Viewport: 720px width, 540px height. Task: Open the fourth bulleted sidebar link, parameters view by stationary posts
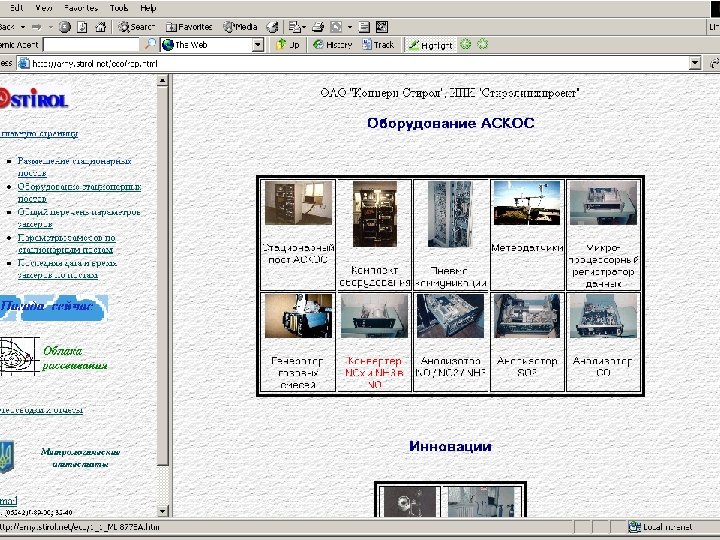coord(67,244)
